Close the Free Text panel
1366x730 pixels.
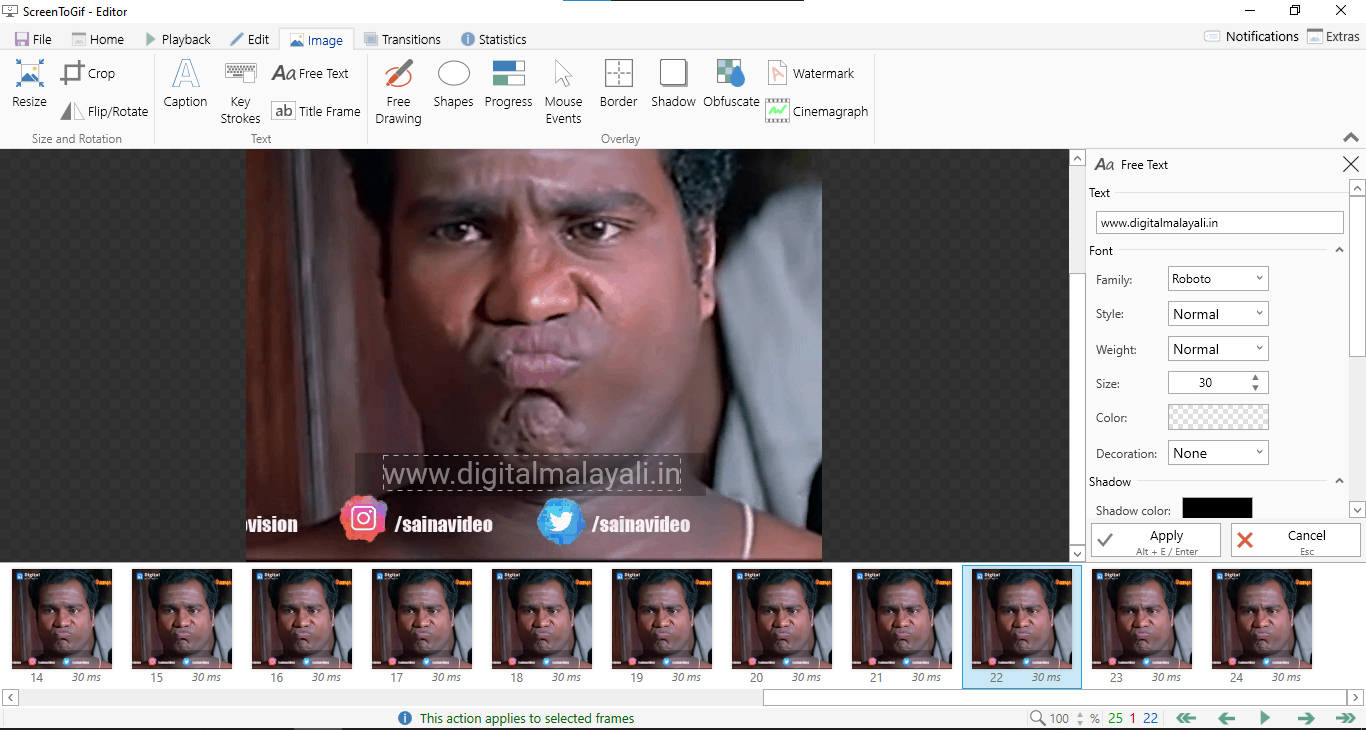tap(1350, 164)
